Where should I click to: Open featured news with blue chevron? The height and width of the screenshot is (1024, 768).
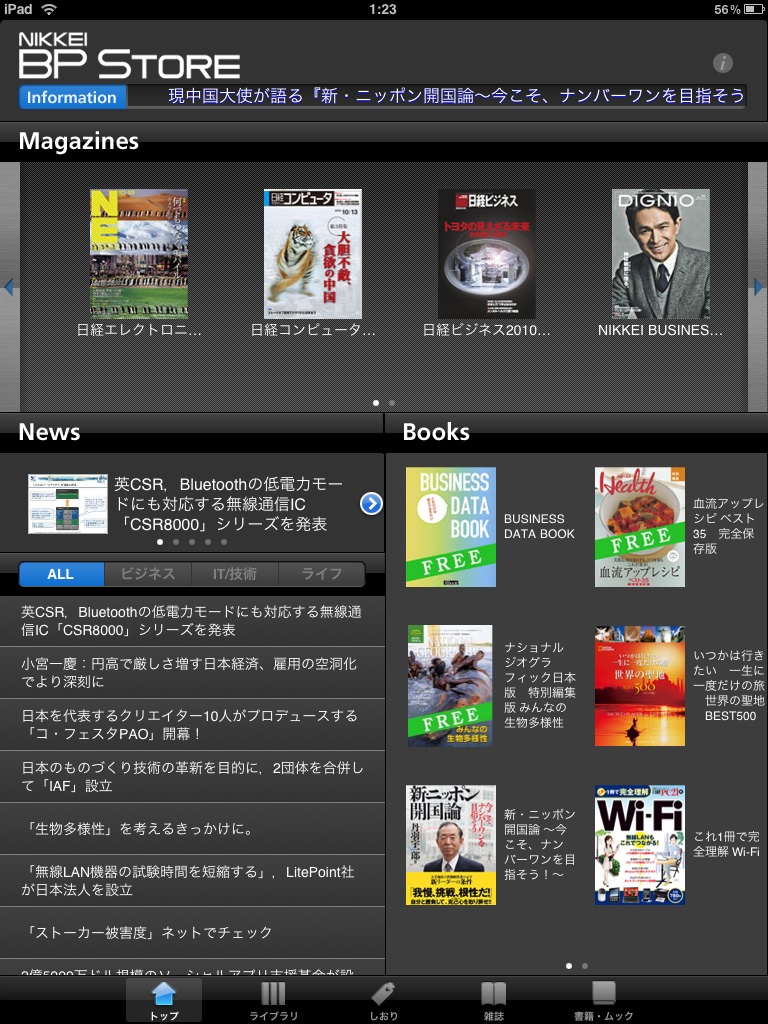point(371,504)
